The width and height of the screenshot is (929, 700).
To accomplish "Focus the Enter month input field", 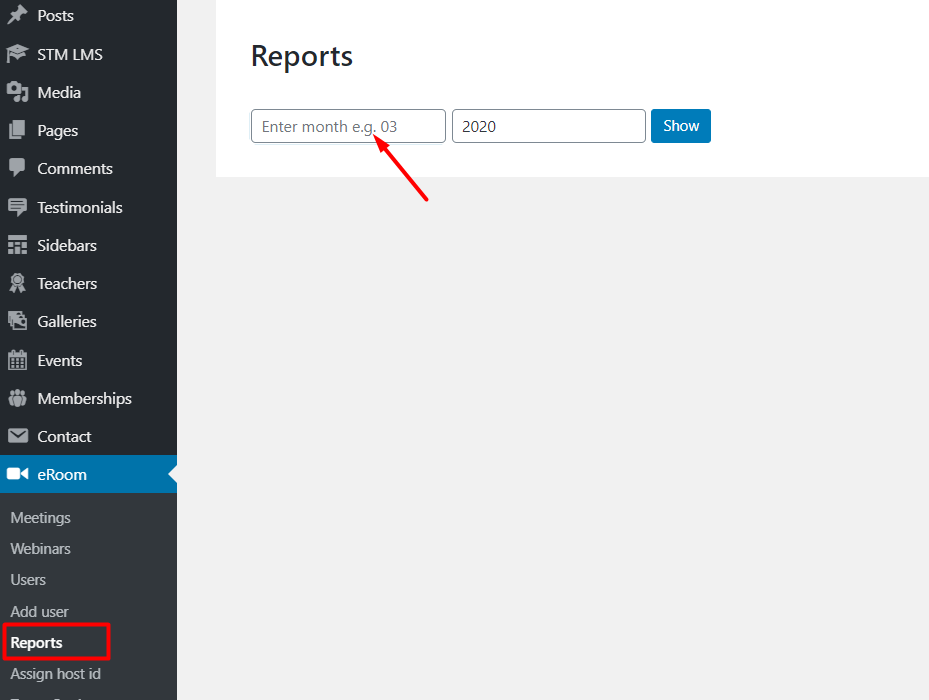I will click(x=348, y=126).
